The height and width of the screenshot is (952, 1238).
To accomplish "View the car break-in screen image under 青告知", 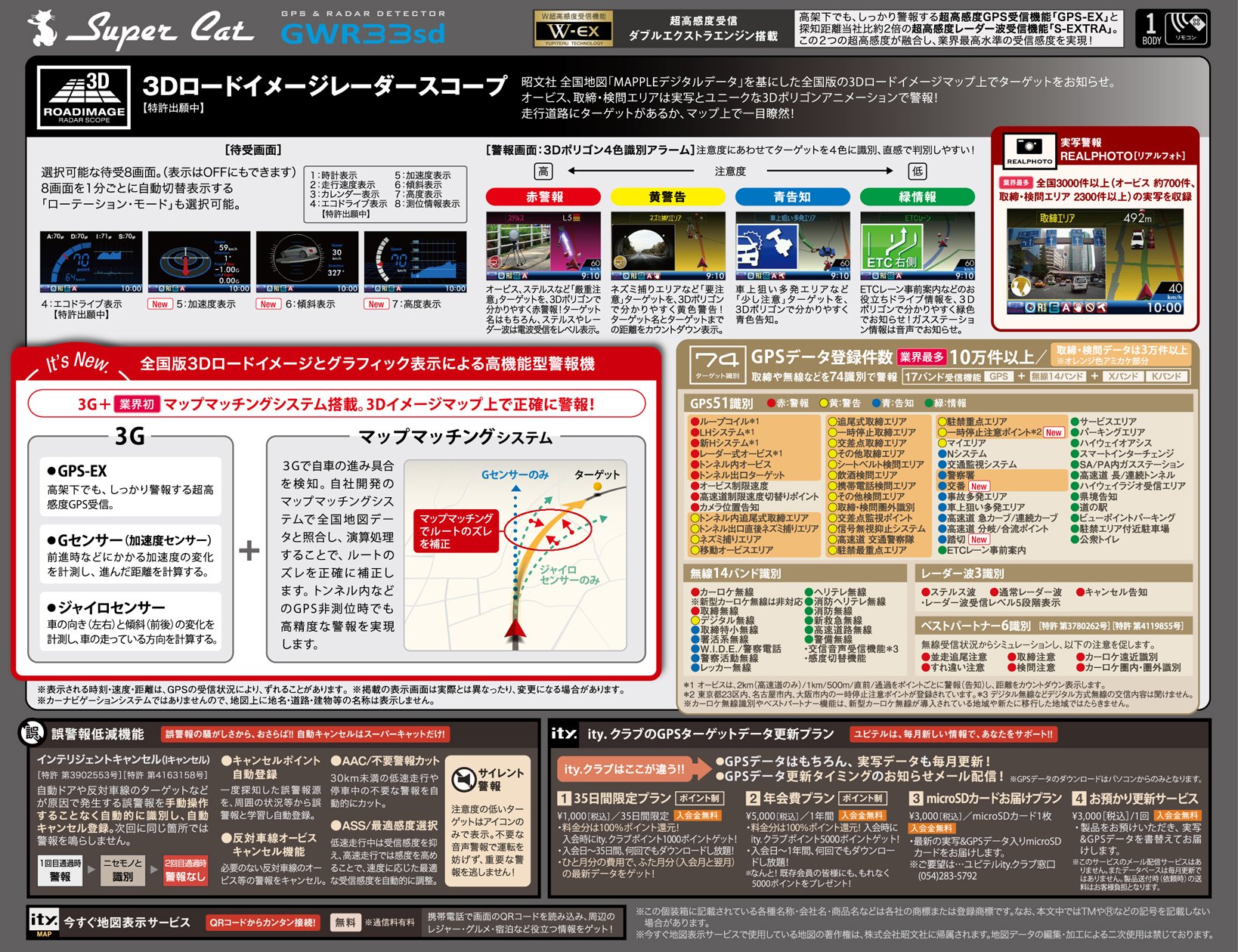I will coord(793,246).
